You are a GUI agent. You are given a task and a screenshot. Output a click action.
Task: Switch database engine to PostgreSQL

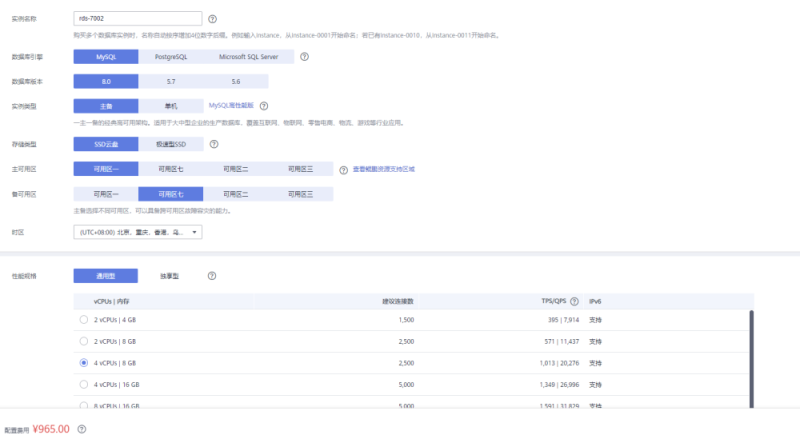176,57
